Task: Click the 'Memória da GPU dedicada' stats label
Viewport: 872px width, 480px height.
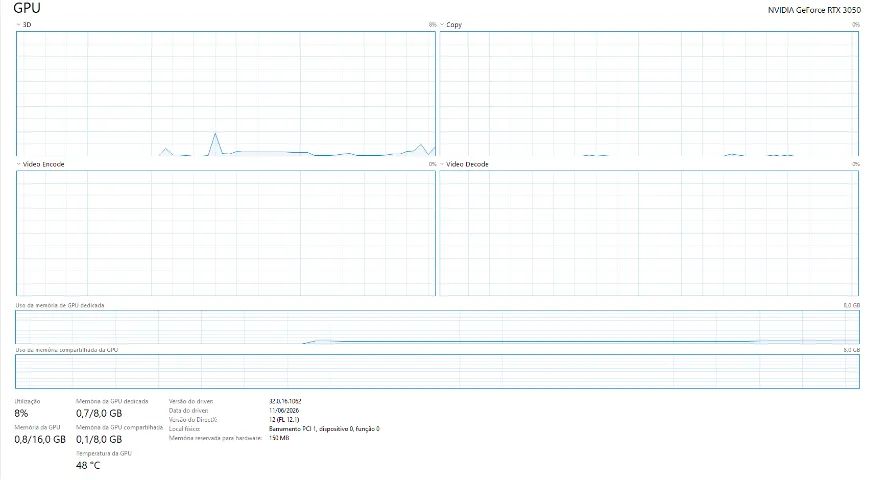Action: (112, 401)
